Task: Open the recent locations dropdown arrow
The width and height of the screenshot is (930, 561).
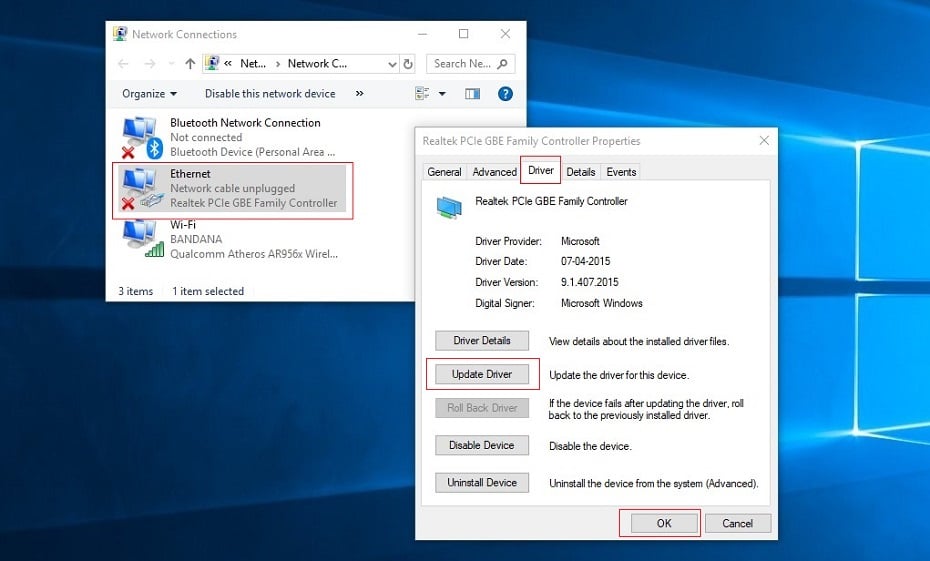Action: 171,63
